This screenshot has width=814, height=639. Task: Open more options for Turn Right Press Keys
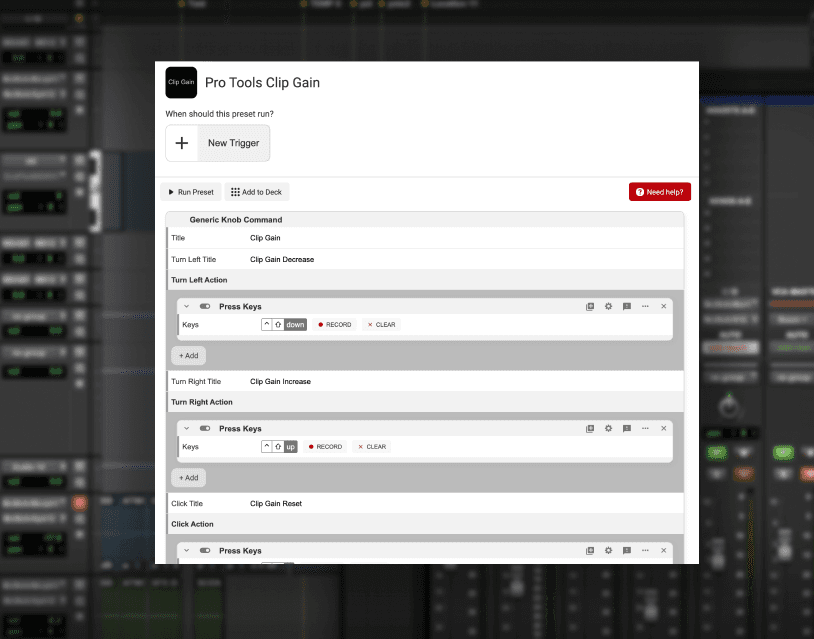(645, 428)
